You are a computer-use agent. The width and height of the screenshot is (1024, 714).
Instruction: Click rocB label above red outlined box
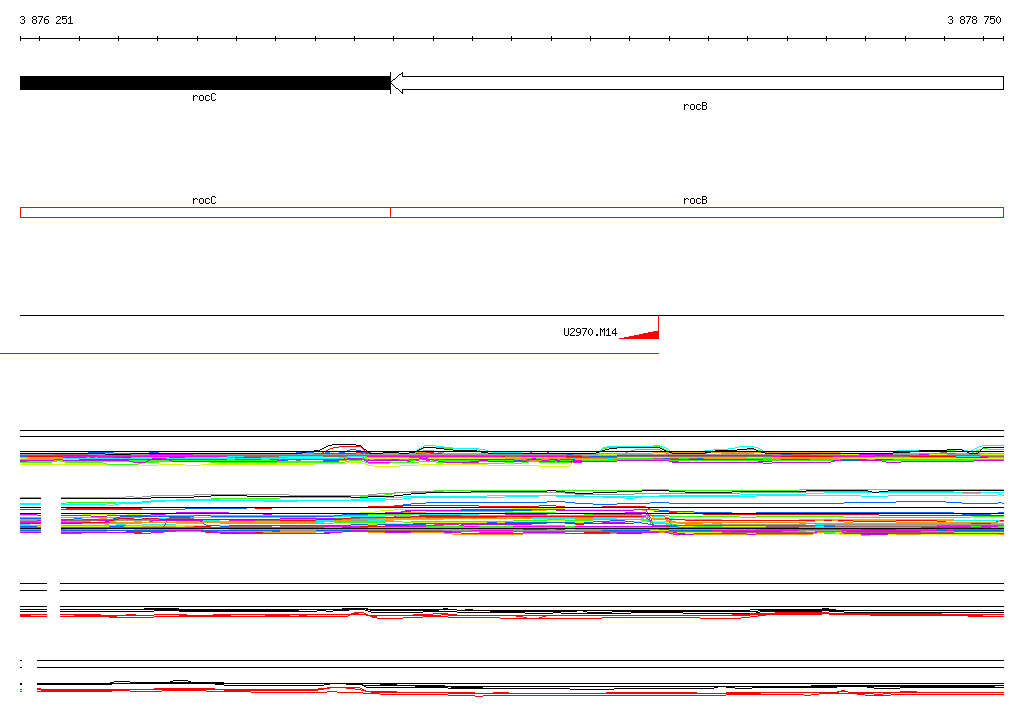pyautogui.click(x=695, y=201)
